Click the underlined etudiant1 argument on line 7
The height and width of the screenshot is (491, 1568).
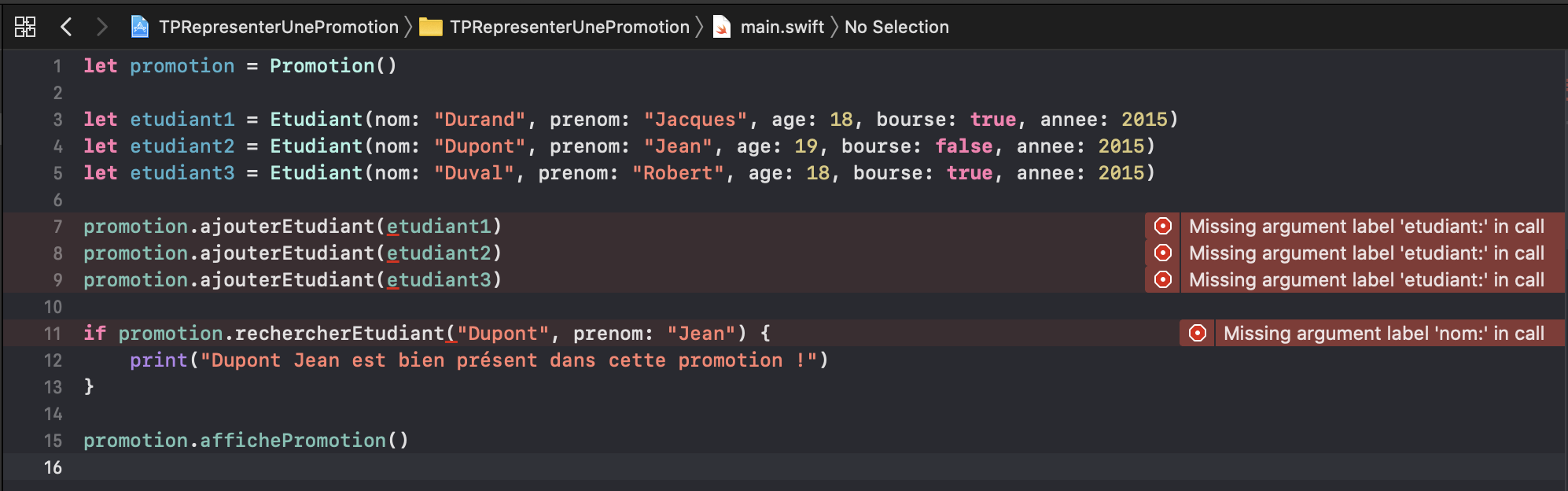[439, 227]
